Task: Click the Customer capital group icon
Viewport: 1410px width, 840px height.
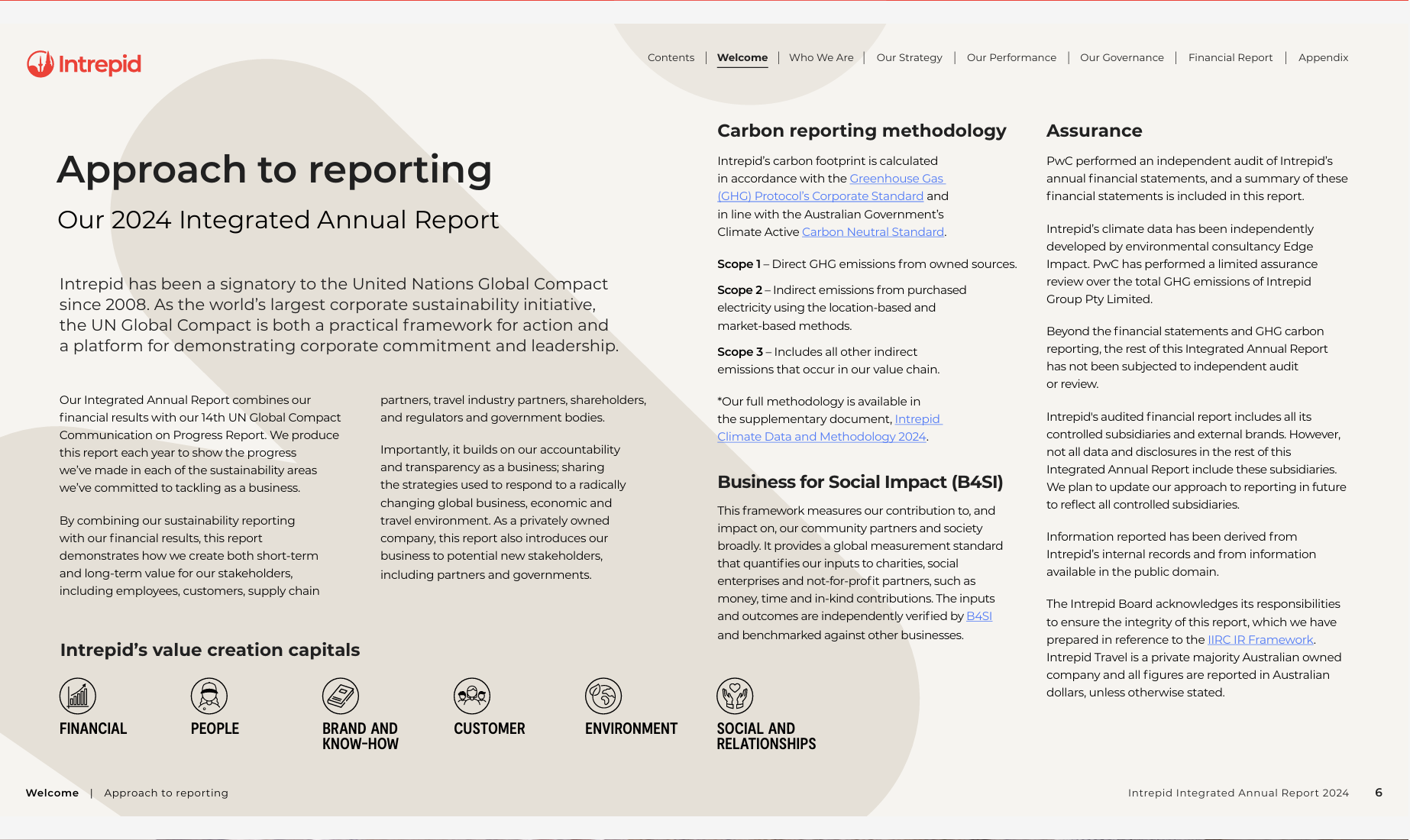Action: tap(472, 696)
